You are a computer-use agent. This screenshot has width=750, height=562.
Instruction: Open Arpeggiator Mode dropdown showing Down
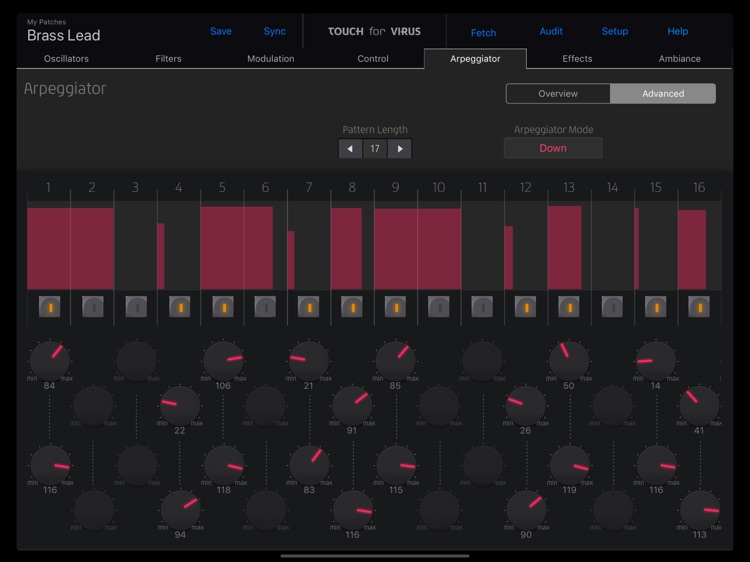553,148
